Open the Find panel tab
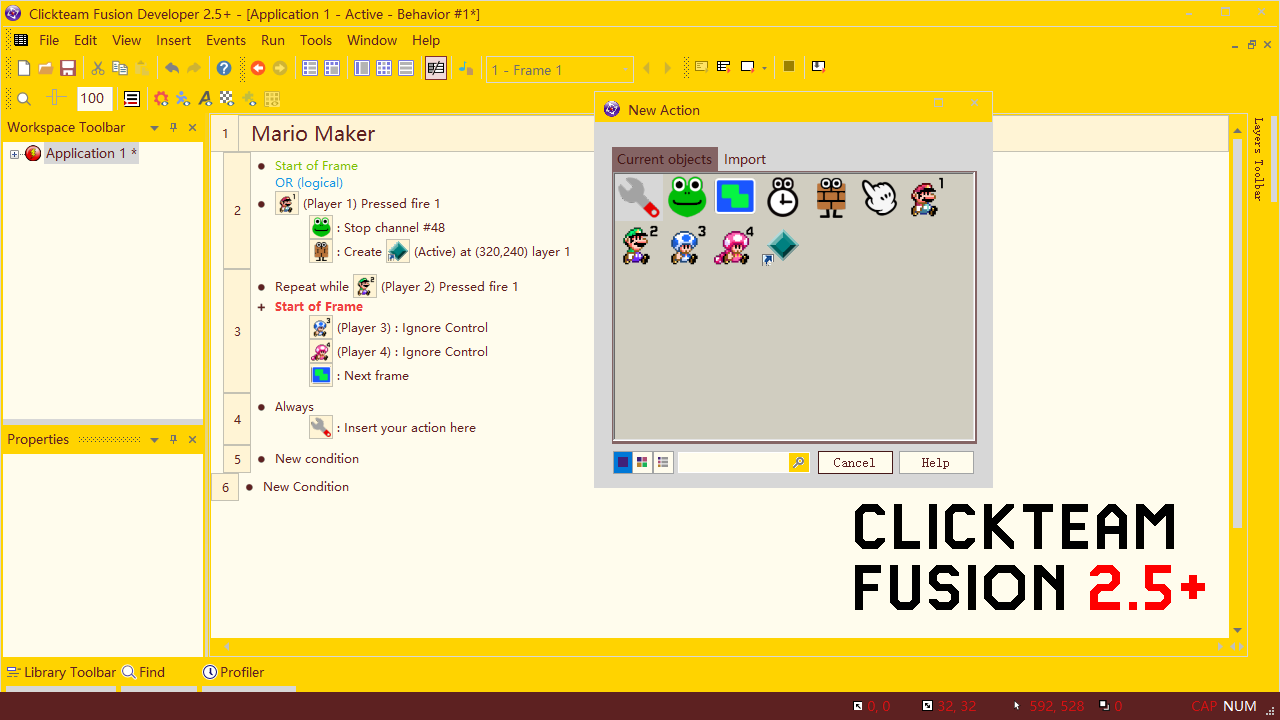The image size is (1280, 720). click(144, 672)
